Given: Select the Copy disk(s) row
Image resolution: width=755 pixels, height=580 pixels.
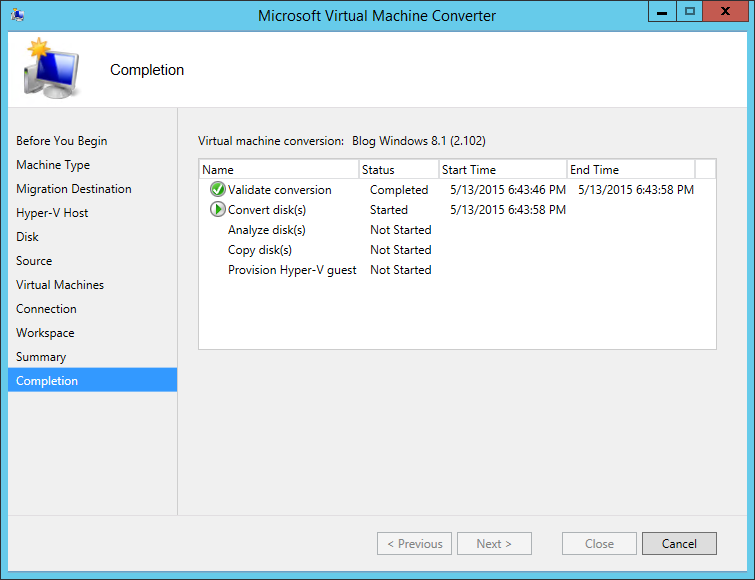Looking at the screenshot, I should (457, 250).
